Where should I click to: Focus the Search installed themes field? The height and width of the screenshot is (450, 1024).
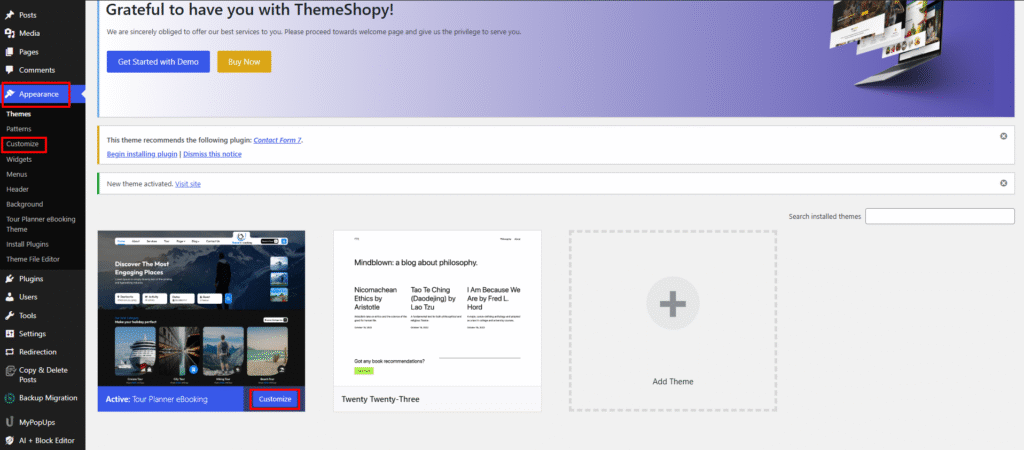click(940, 216)
